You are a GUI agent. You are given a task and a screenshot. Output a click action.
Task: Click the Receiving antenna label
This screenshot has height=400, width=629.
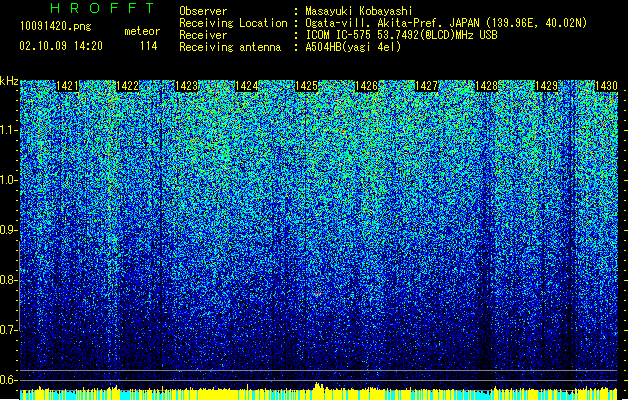(230, 47)
